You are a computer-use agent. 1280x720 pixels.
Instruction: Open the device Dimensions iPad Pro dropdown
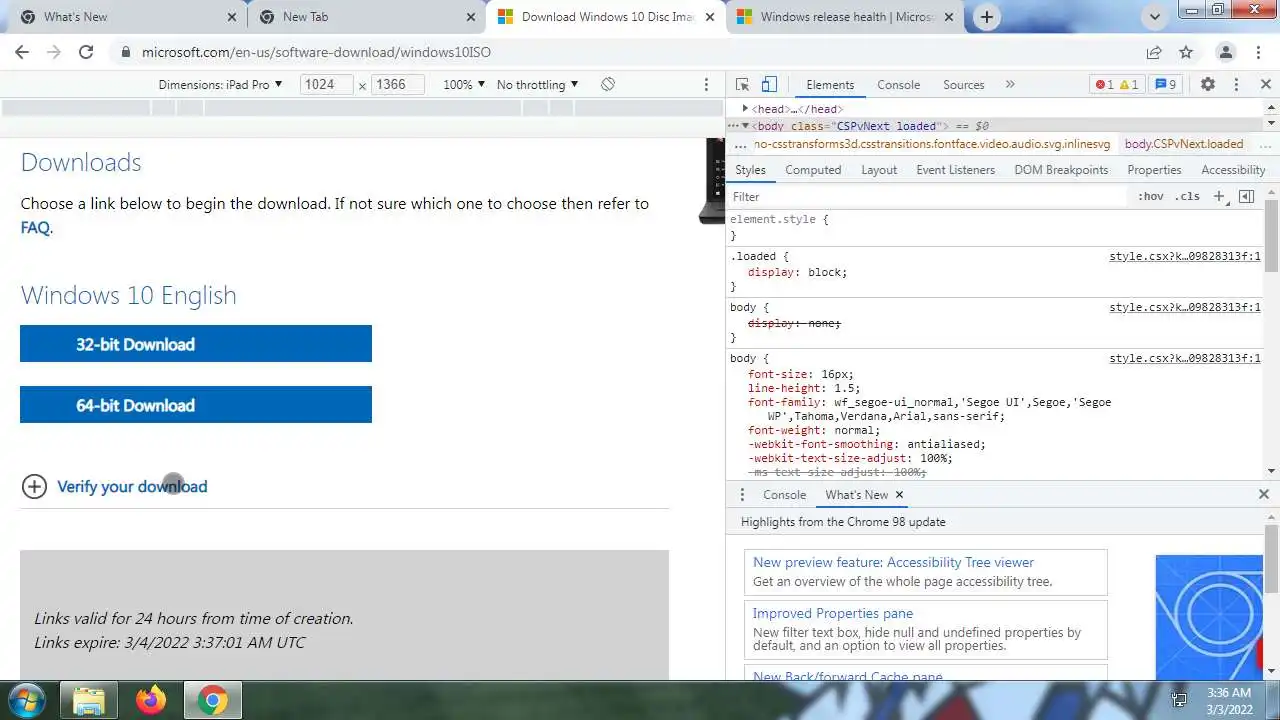click(x=220, y=85)
